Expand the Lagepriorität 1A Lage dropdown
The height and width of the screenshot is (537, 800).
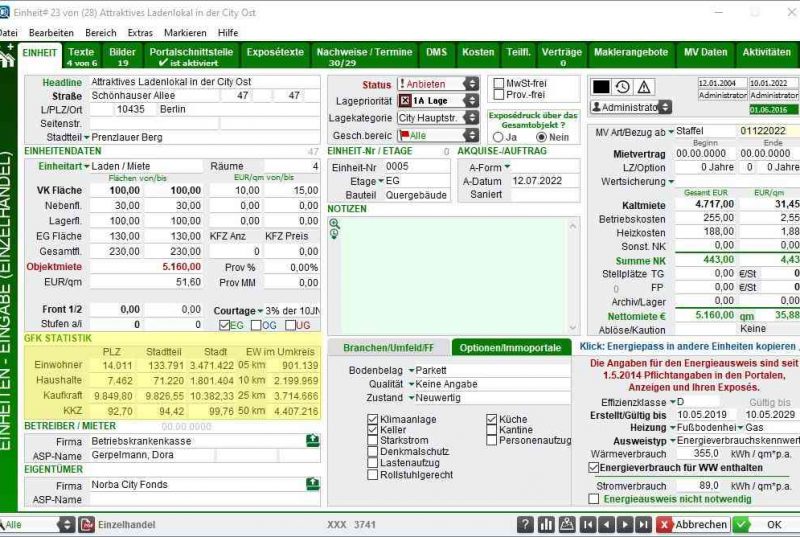471,101
